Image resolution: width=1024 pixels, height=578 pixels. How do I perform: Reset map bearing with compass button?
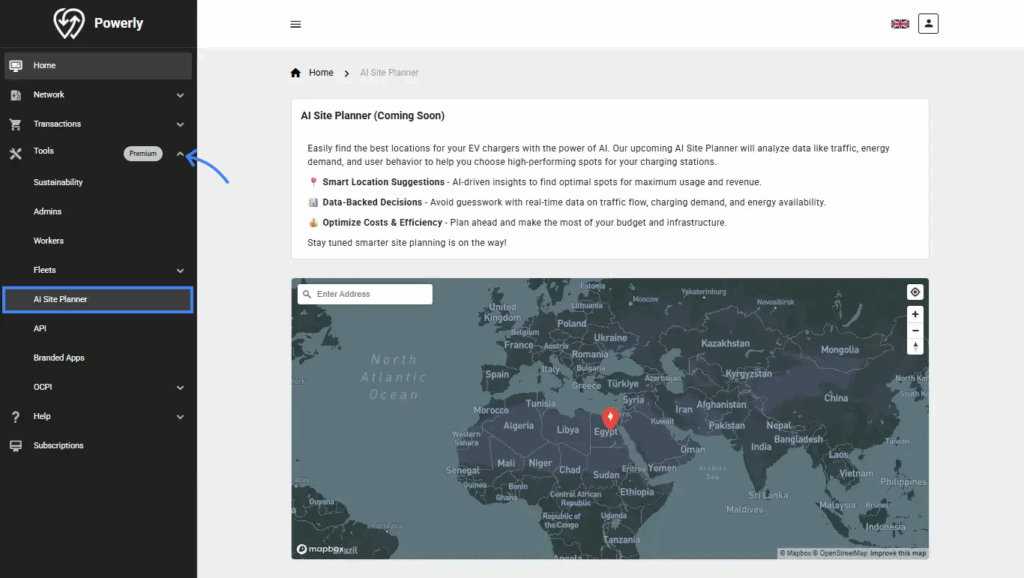[x=914, y=346]
